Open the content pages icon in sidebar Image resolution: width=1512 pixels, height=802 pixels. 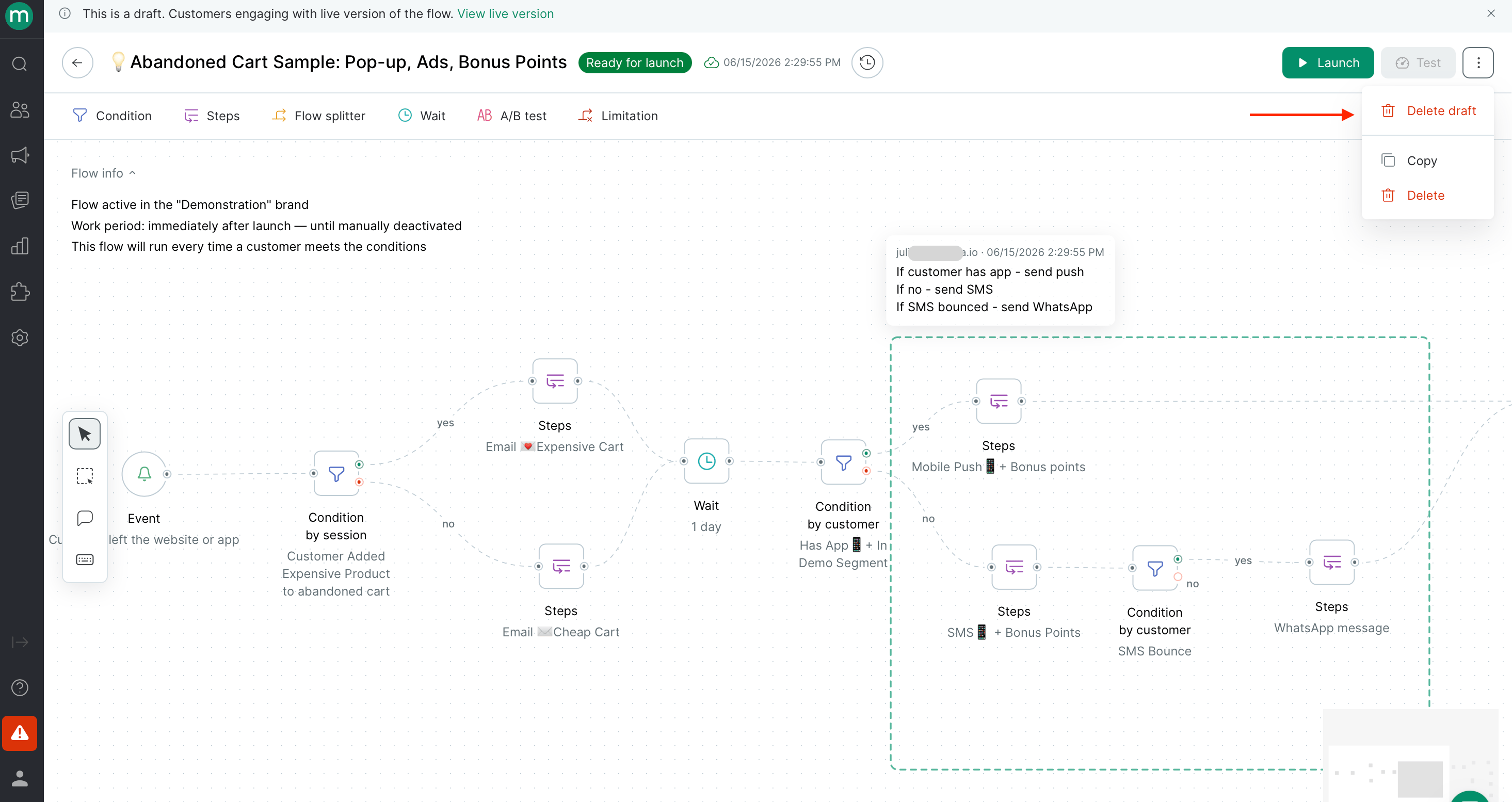click(x=20, y=200)
